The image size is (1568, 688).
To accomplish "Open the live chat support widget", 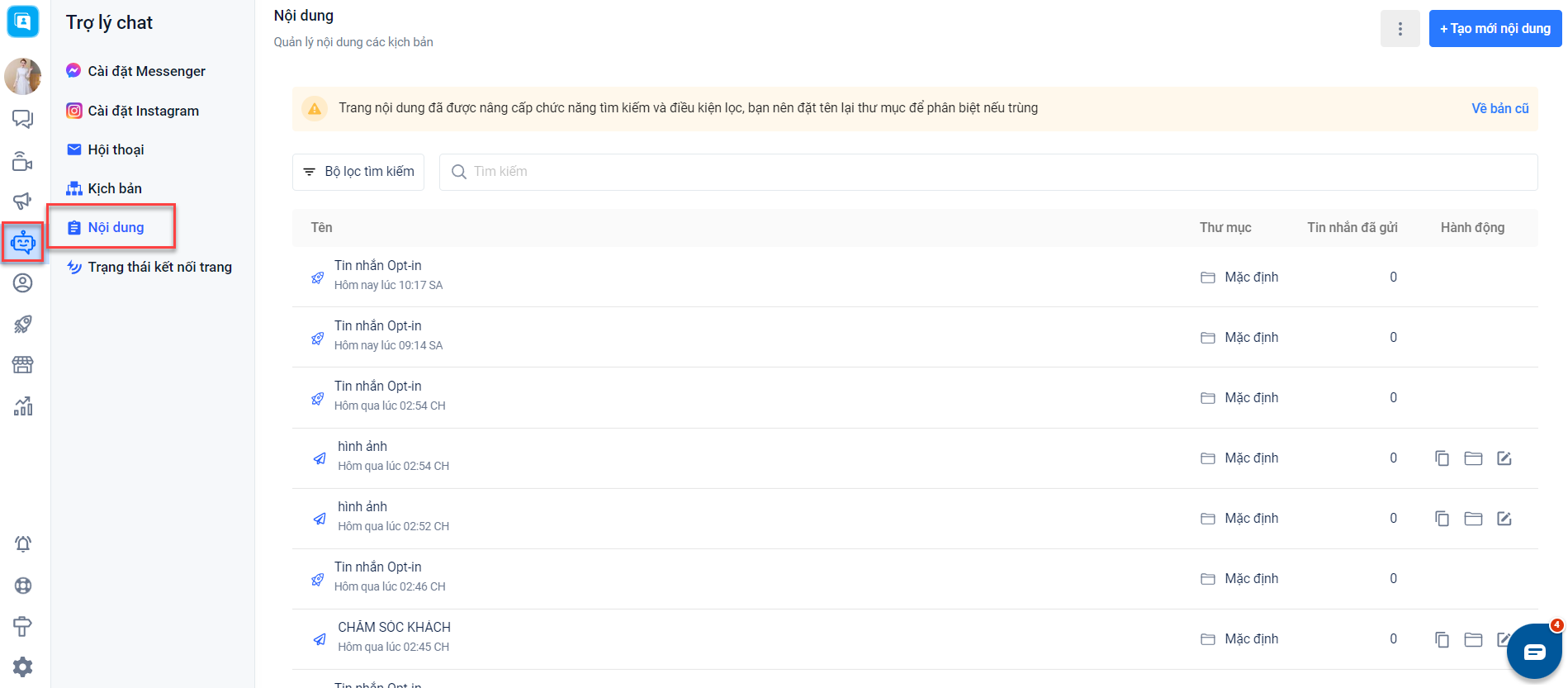I will (1534, 652).
